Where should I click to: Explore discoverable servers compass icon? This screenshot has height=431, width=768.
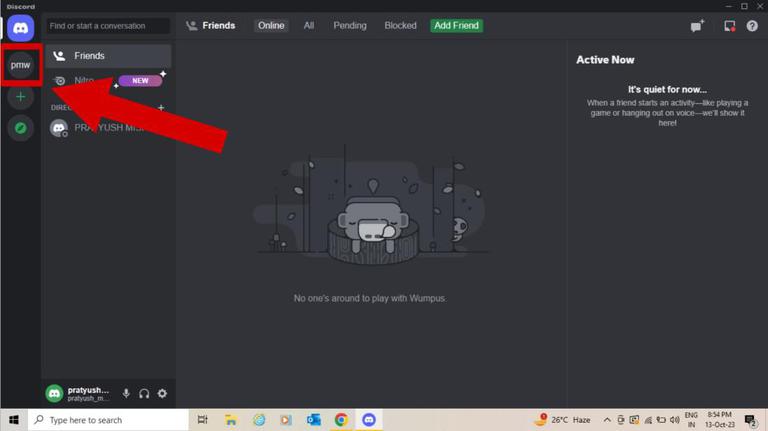click(21, 128)
